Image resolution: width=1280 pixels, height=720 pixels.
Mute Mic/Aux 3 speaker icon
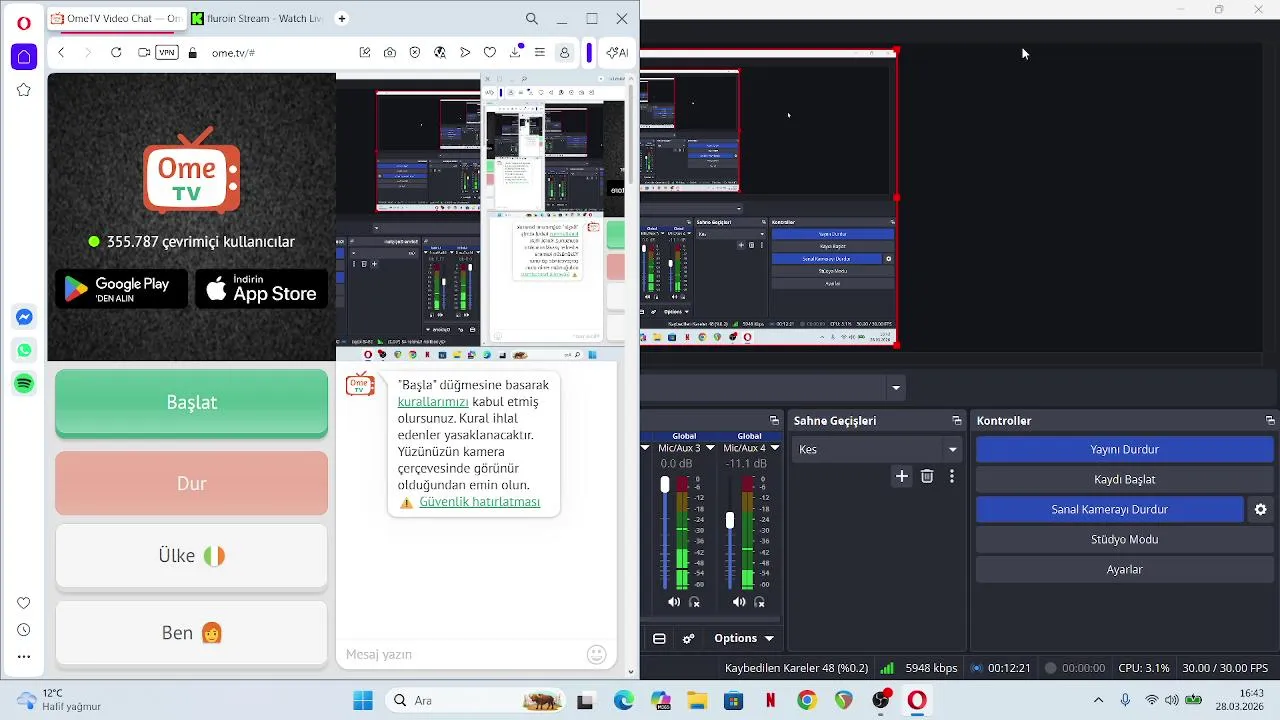pos(673,603)
